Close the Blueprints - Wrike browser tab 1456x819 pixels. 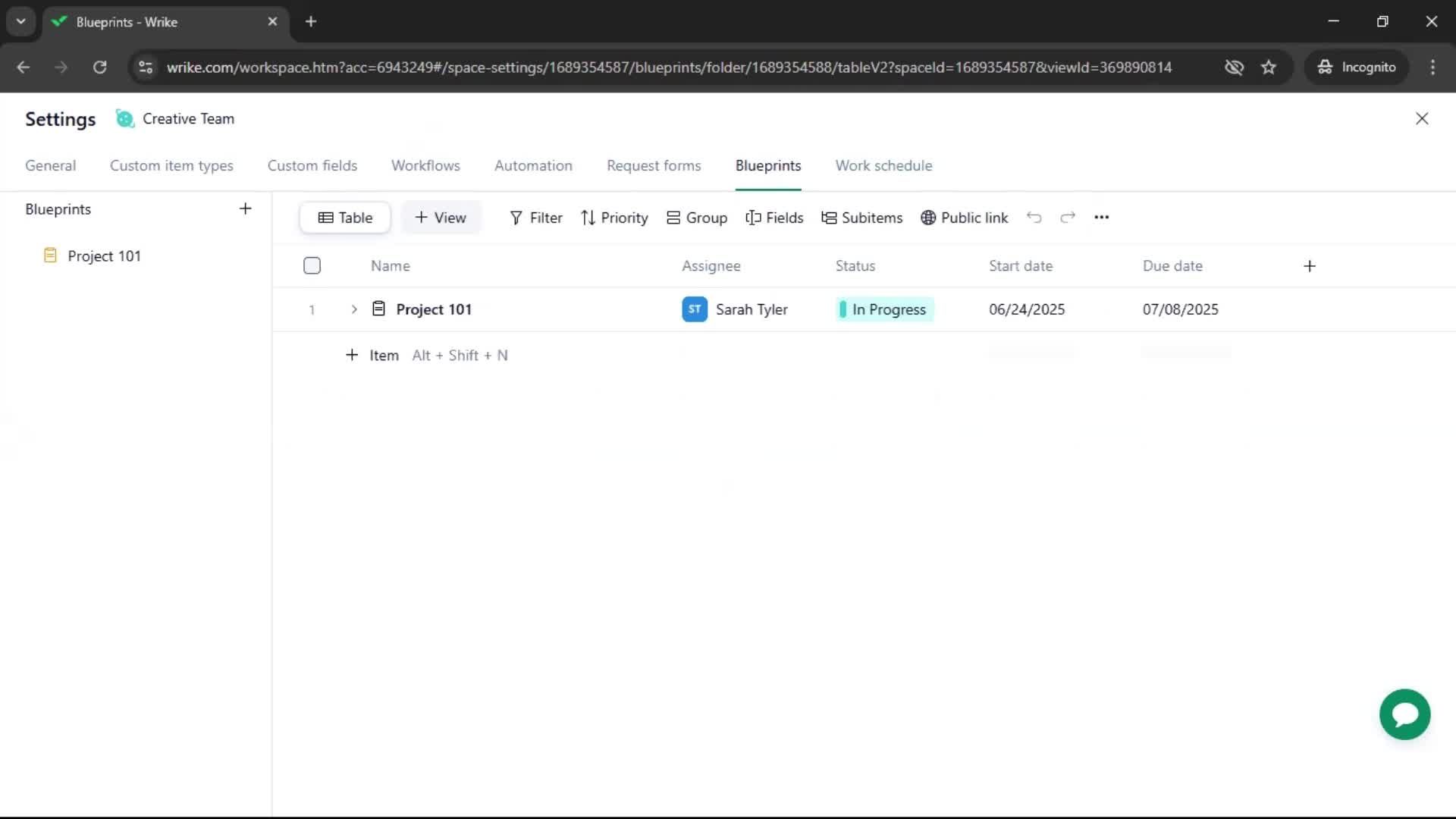point(272,22)
